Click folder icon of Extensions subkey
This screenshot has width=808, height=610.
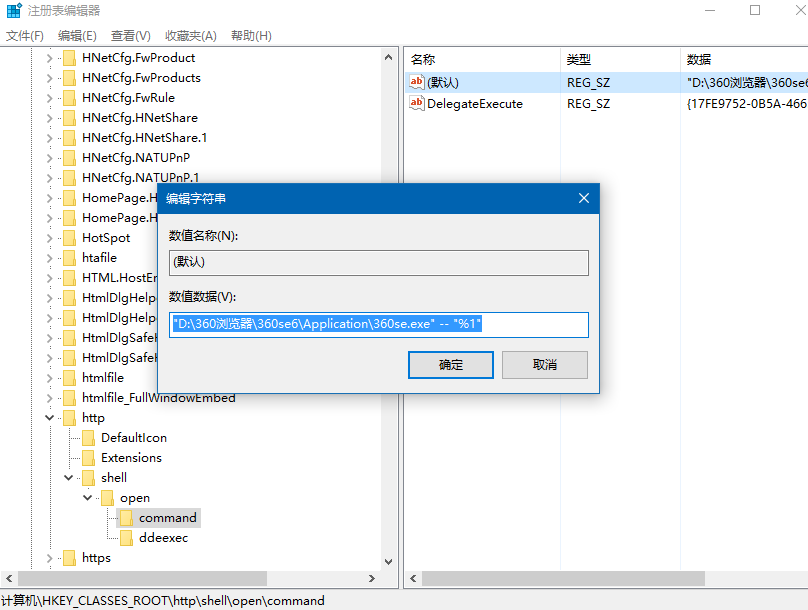[x=89, y=458]
